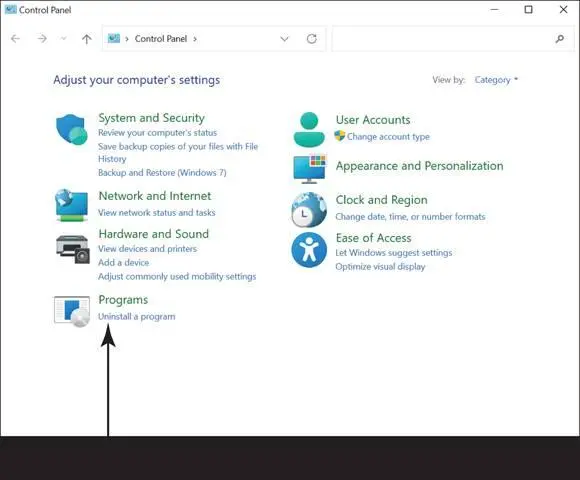Image resolution: width=580 pixels, height=480 pixels.
Task: Minimize the Control Panel window
Action: 495,10
